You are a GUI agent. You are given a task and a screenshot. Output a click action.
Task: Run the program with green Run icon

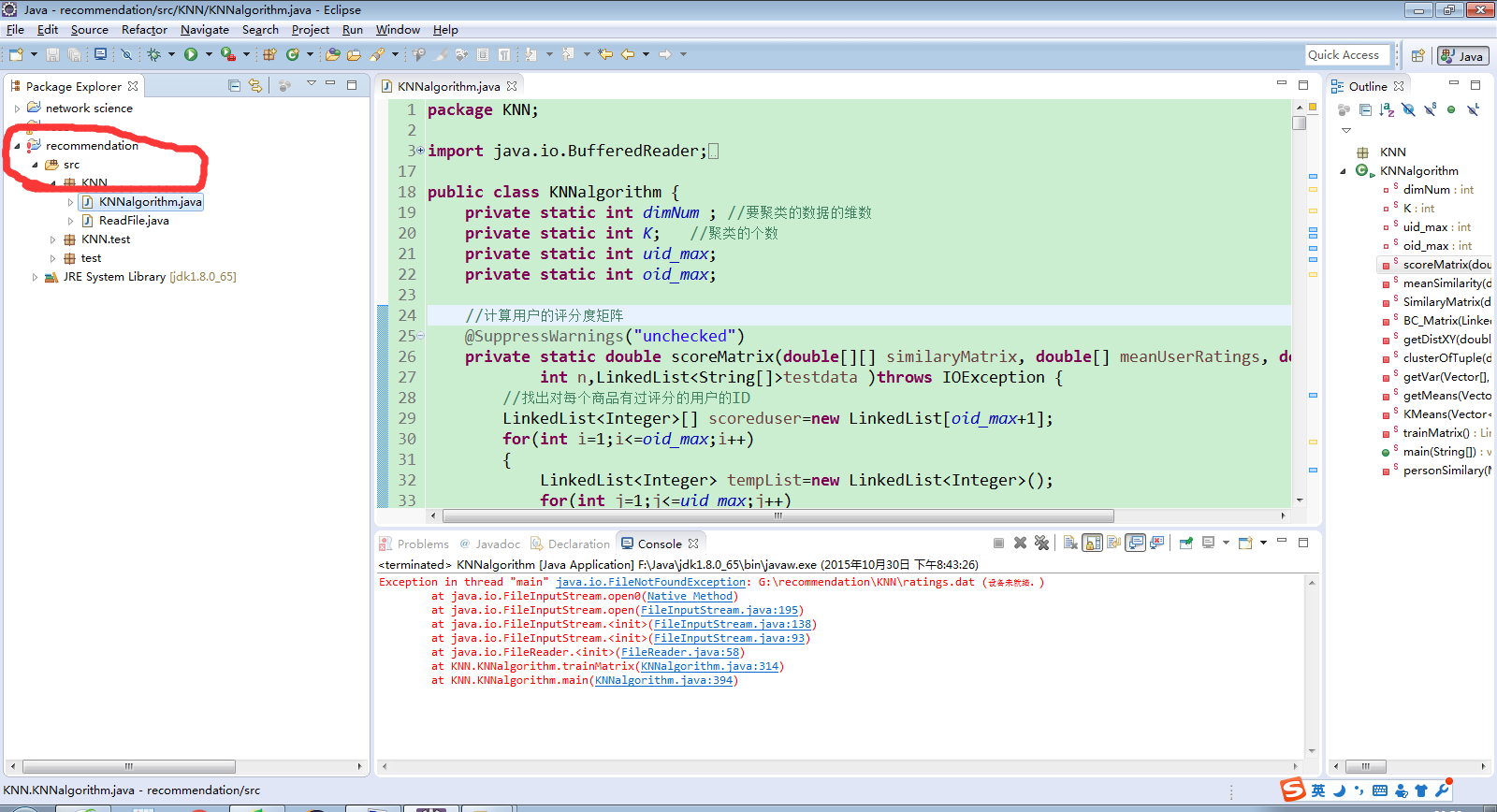[x=191, y=55]
